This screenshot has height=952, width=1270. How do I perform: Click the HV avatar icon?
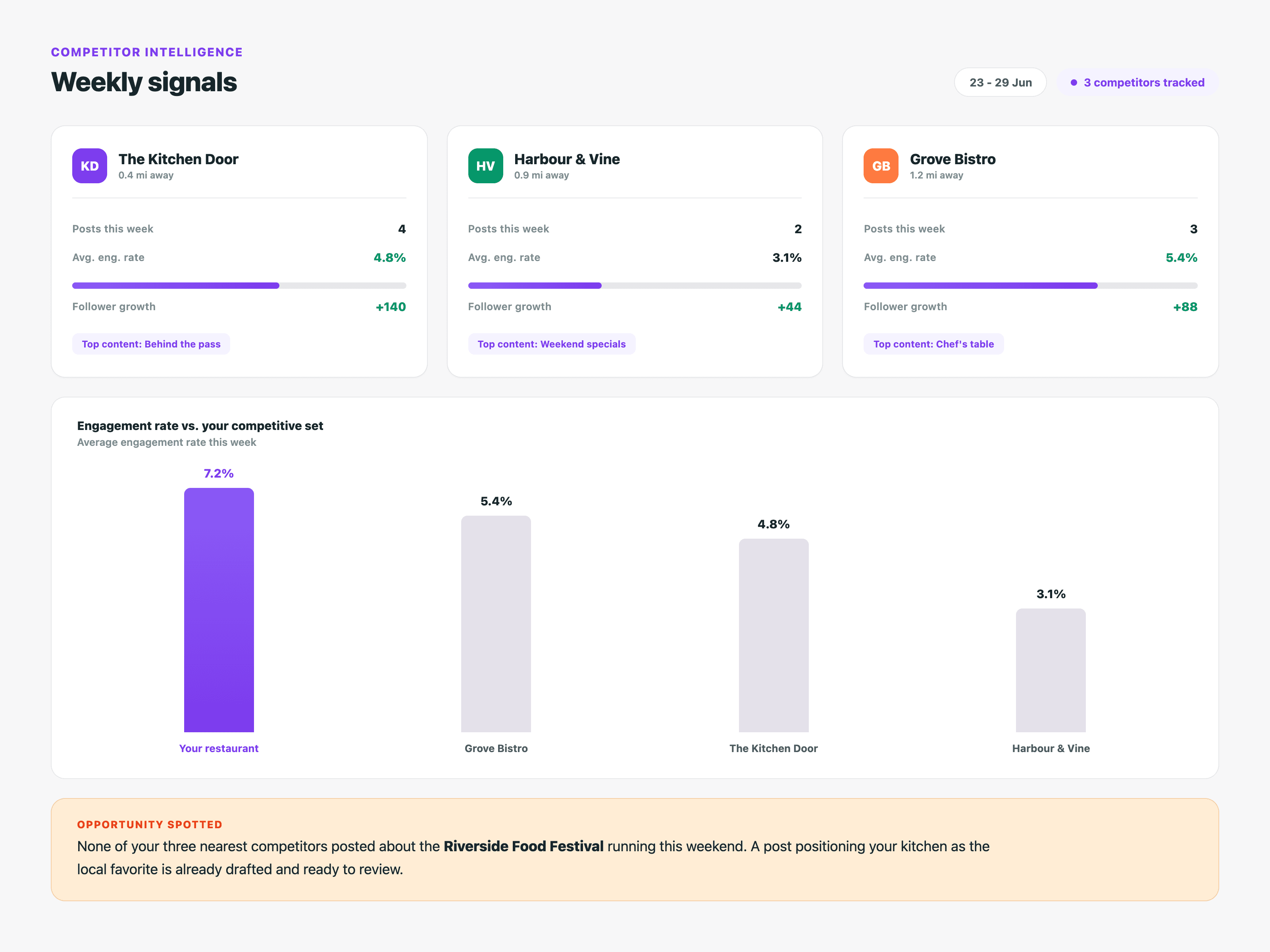(x=485, y=166)
